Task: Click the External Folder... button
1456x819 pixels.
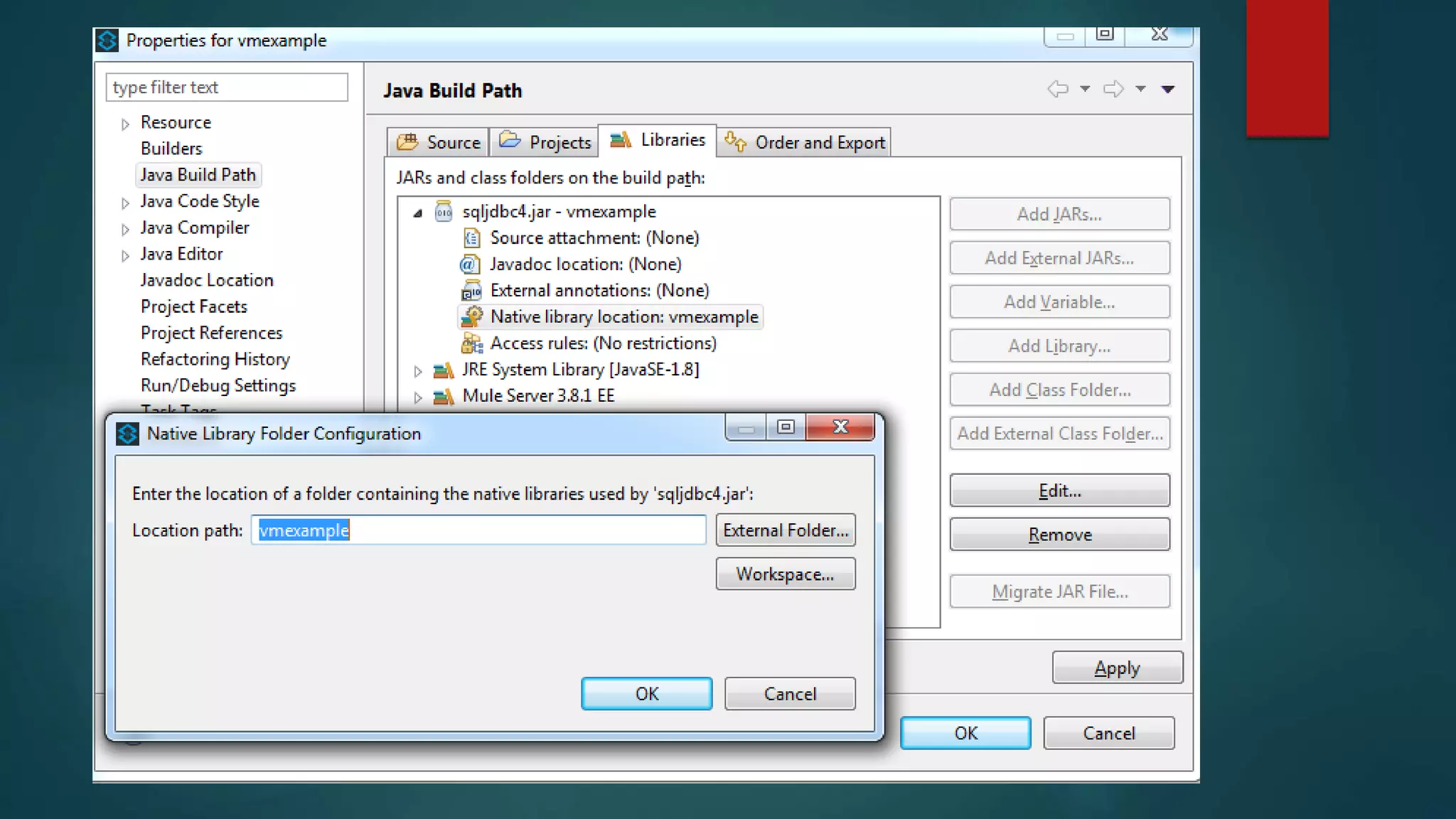Action: coord(786,530)
